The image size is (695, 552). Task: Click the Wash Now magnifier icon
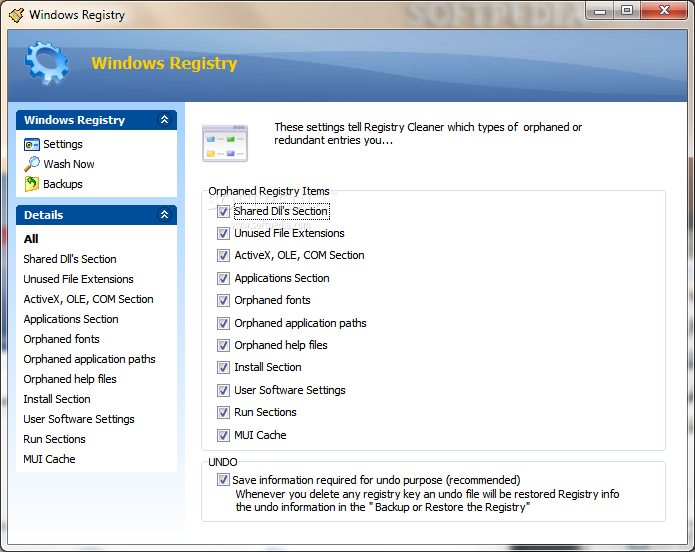pyautogui.click(x=31, y=164)
